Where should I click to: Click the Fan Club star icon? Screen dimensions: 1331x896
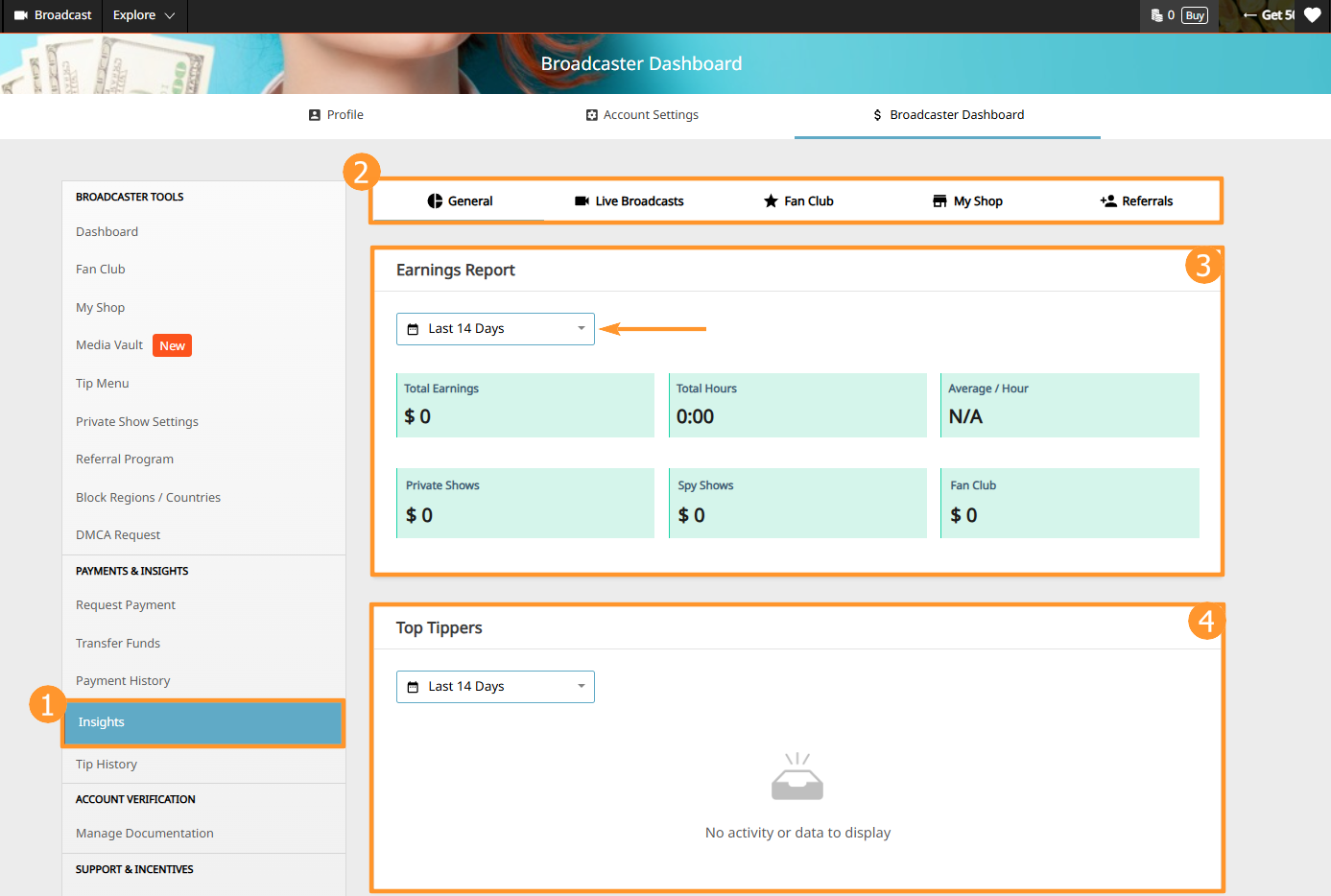[771, 201]
